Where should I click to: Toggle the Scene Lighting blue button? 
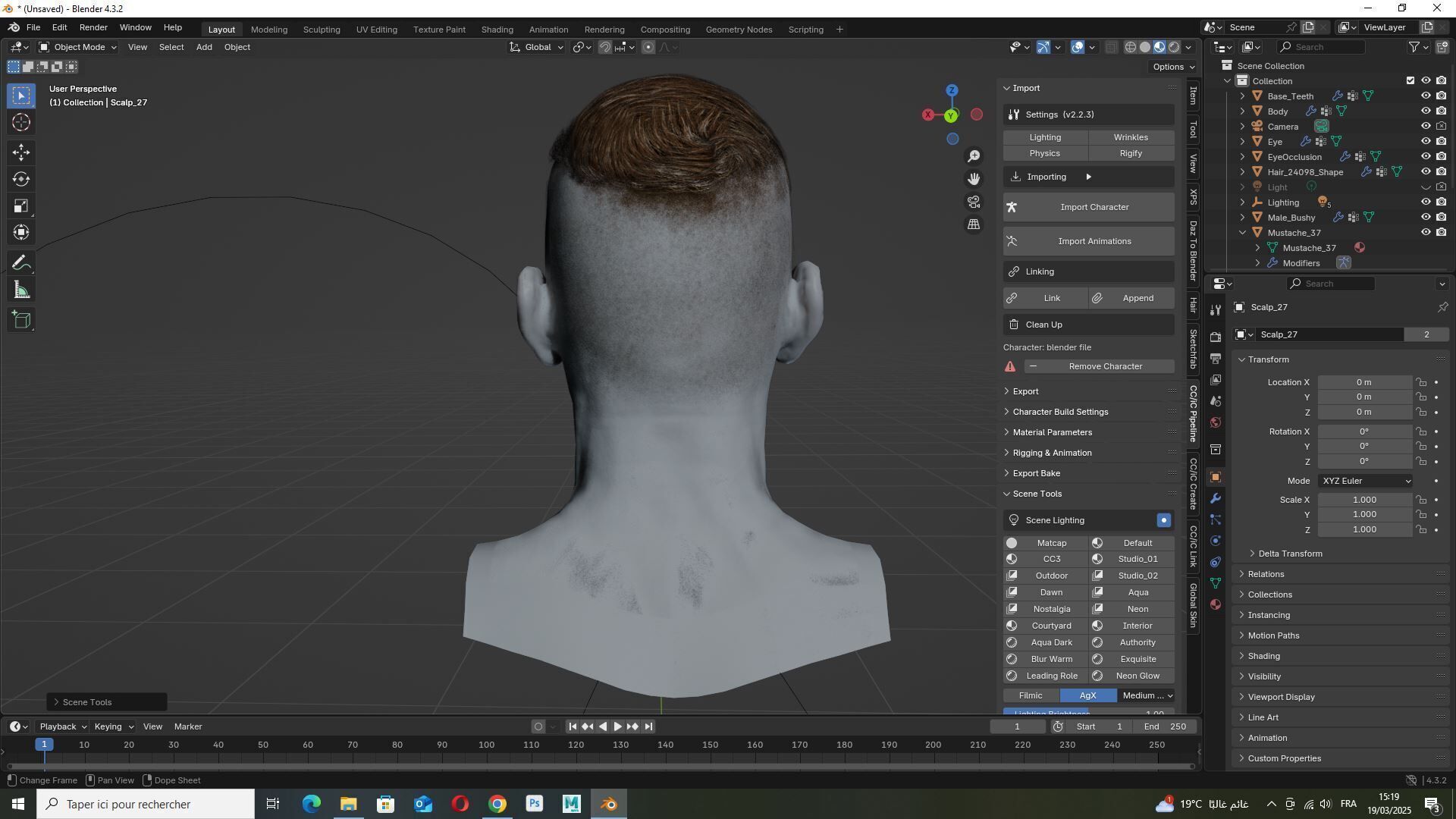click(x=1164, y=520)
